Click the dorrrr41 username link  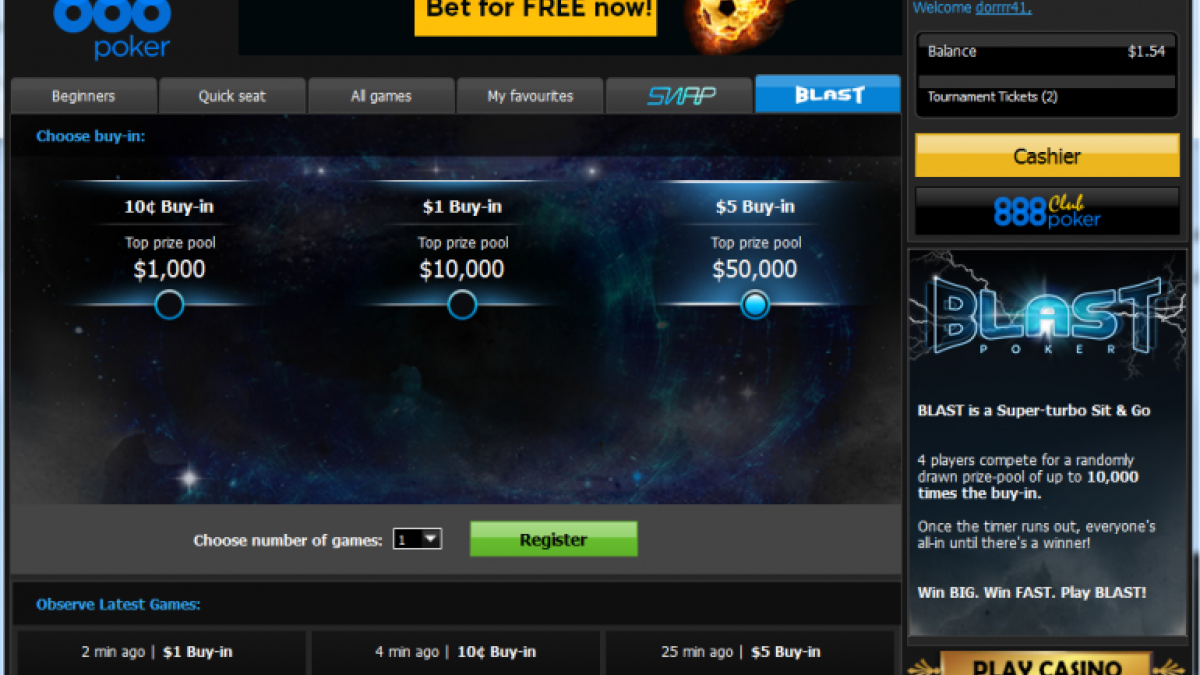click(1003, 8)
